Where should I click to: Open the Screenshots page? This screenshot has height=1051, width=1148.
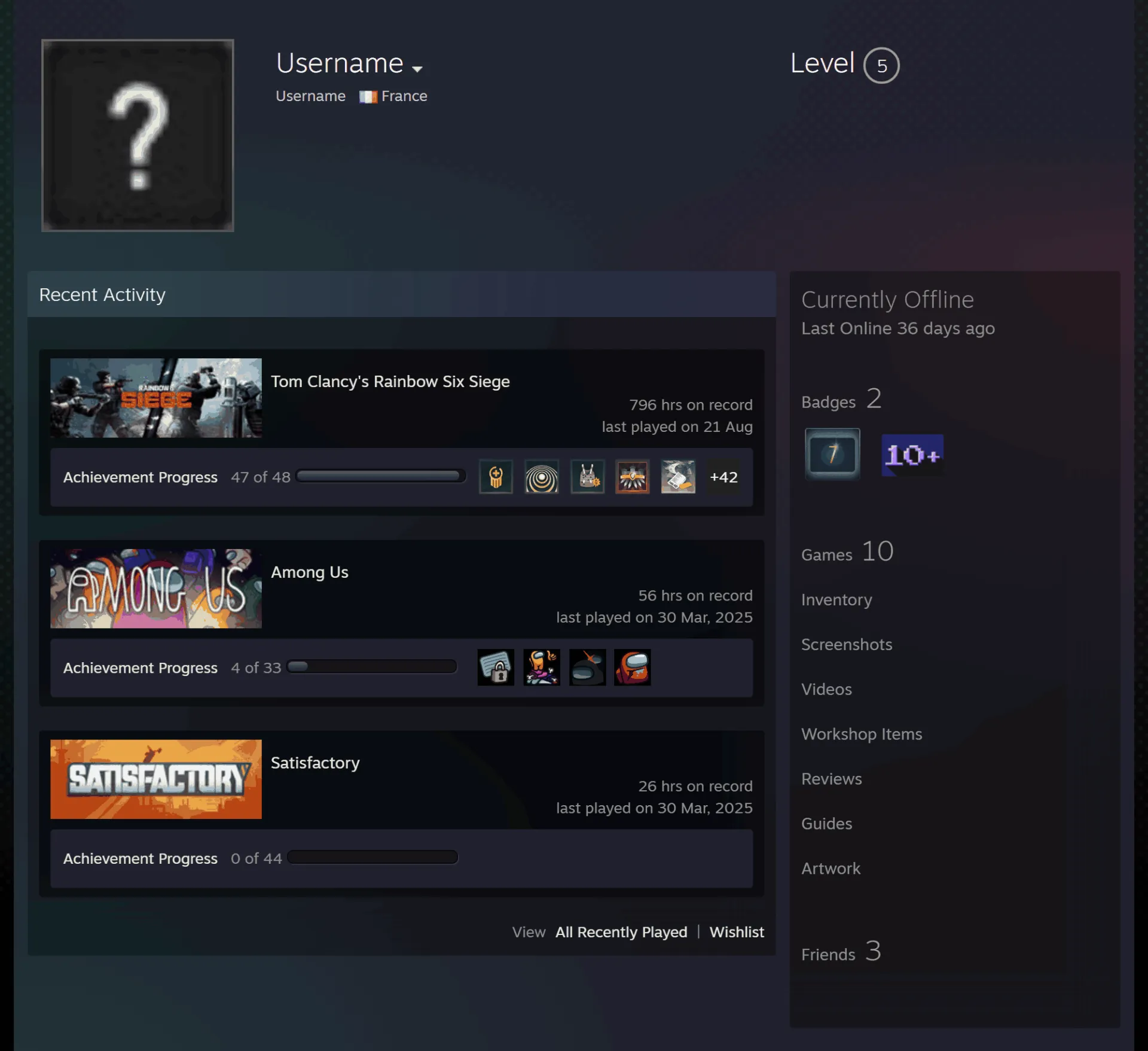[846, 645]
